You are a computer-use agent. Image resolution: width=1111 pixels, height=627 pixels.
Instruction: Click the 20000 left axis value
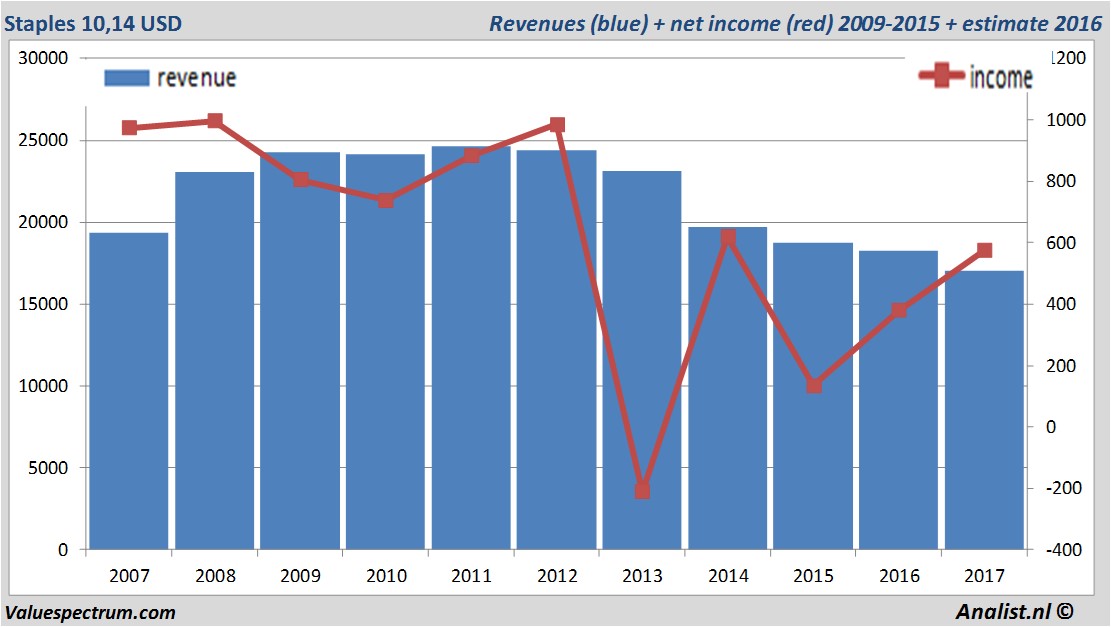click(43, 222)
